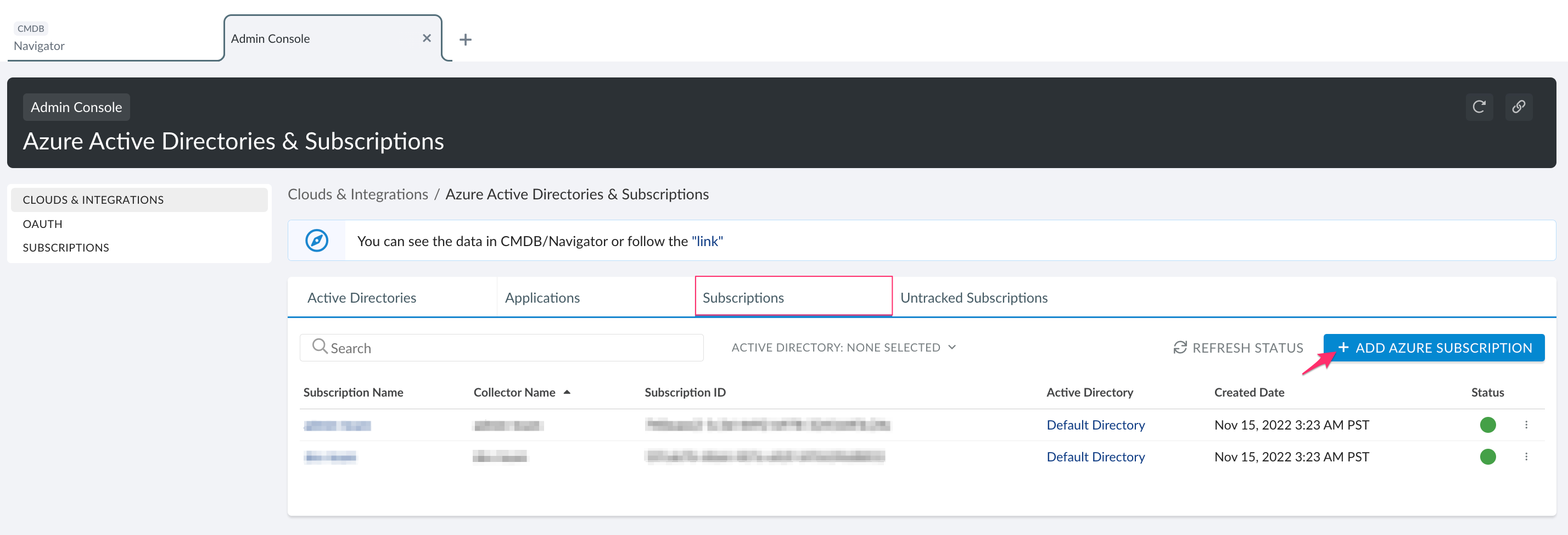The image size is (1568, 535).
Task: Switch to the Untracked Subscriptions tab
Action: tap(973, 298)
